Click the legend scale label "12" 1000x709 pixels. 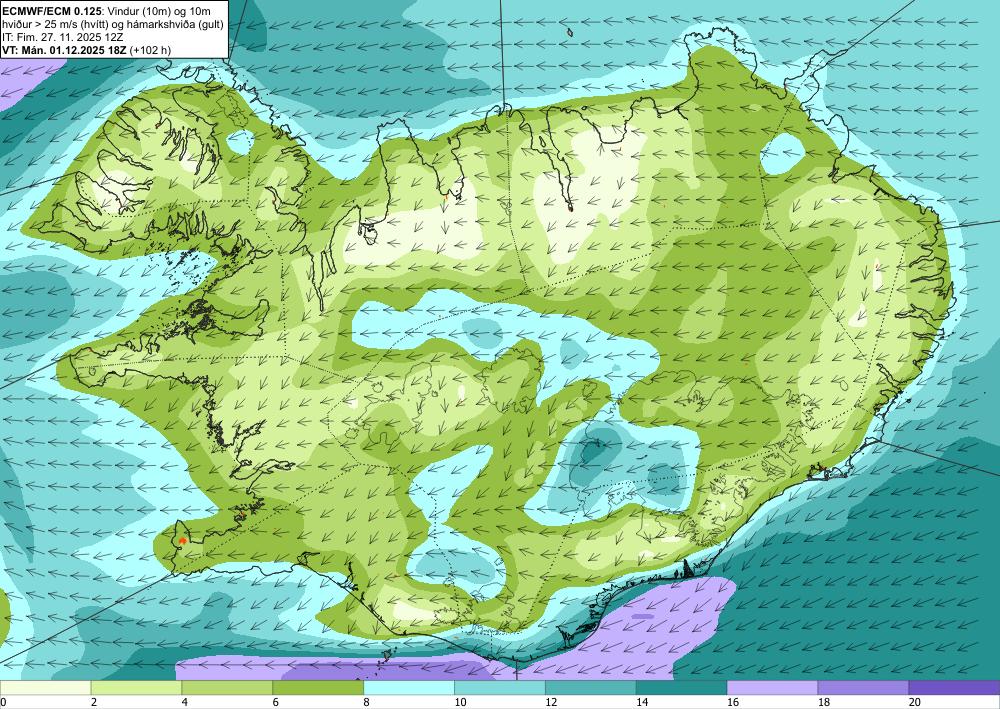(551, 702)
